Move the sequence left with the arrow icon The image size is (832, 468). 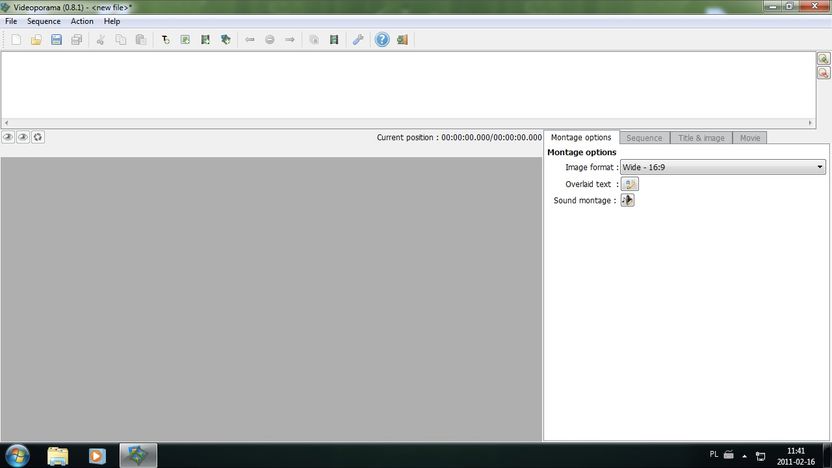[x=249, y=40]
